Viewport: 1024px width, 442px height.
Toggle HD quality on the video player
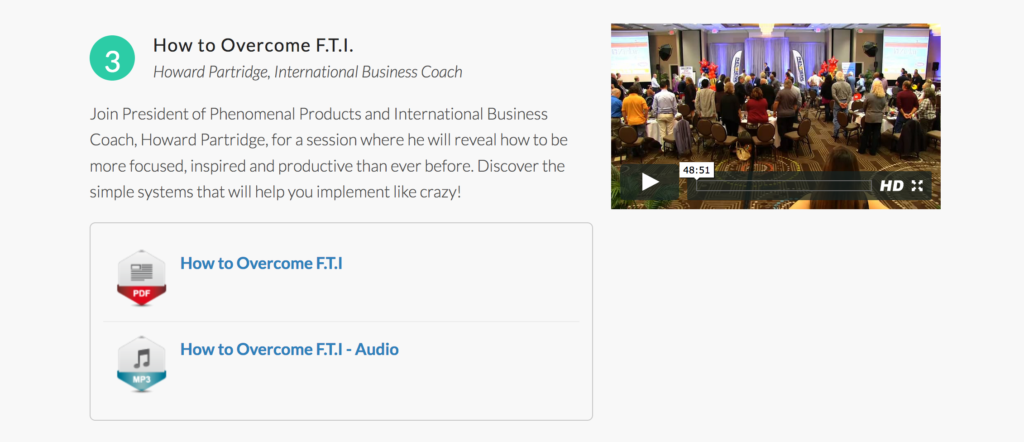(891, 186)
